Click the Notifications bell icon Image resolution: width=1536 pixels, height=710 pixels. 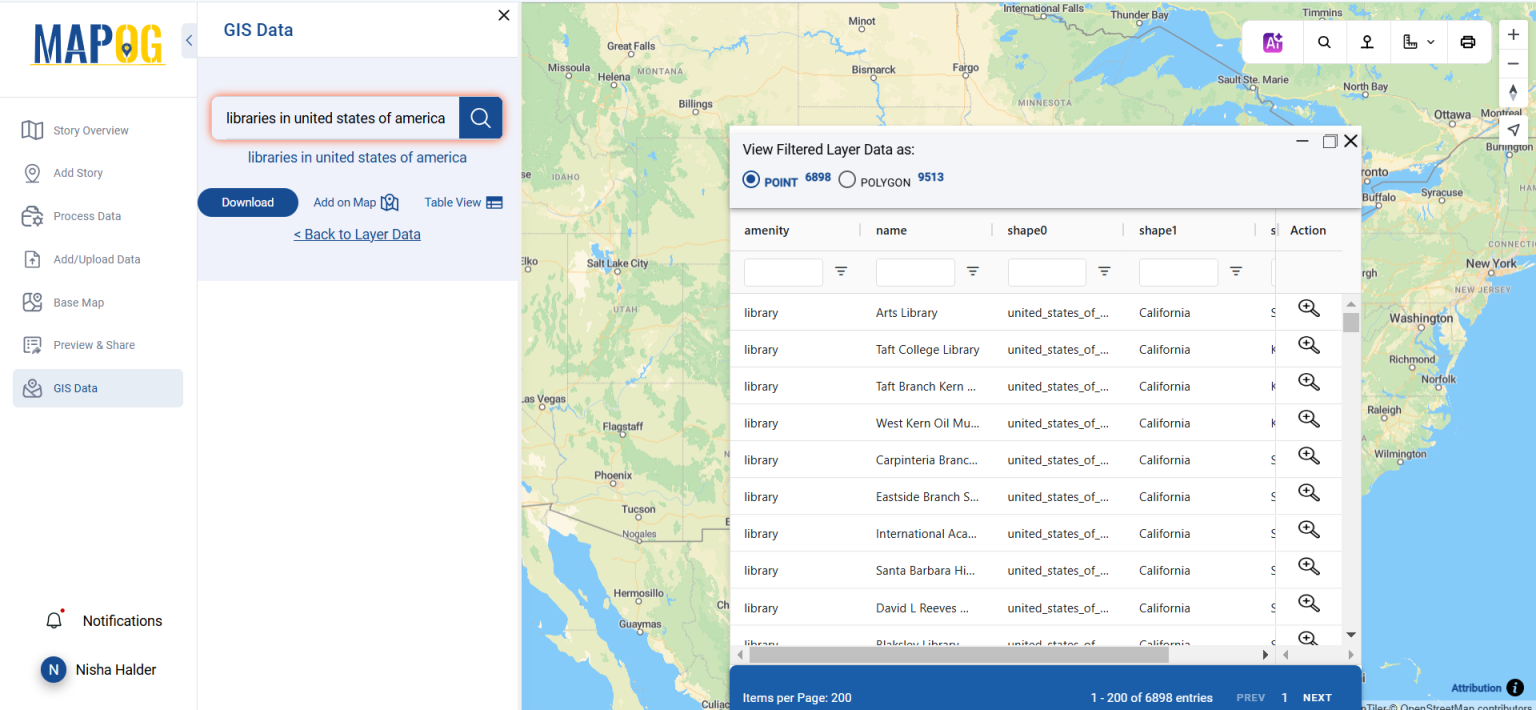[54, 620]
